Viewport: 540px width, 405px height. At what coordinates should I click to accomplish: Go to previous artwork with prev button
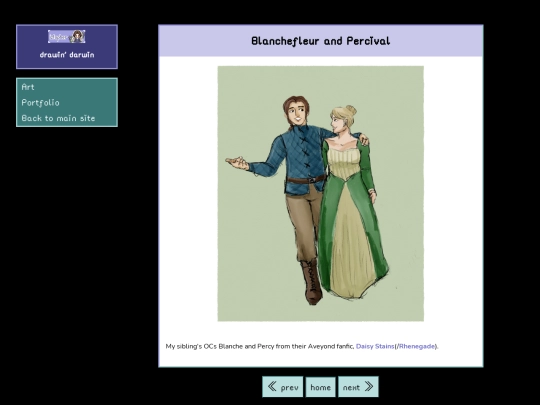tap(283, 387)
